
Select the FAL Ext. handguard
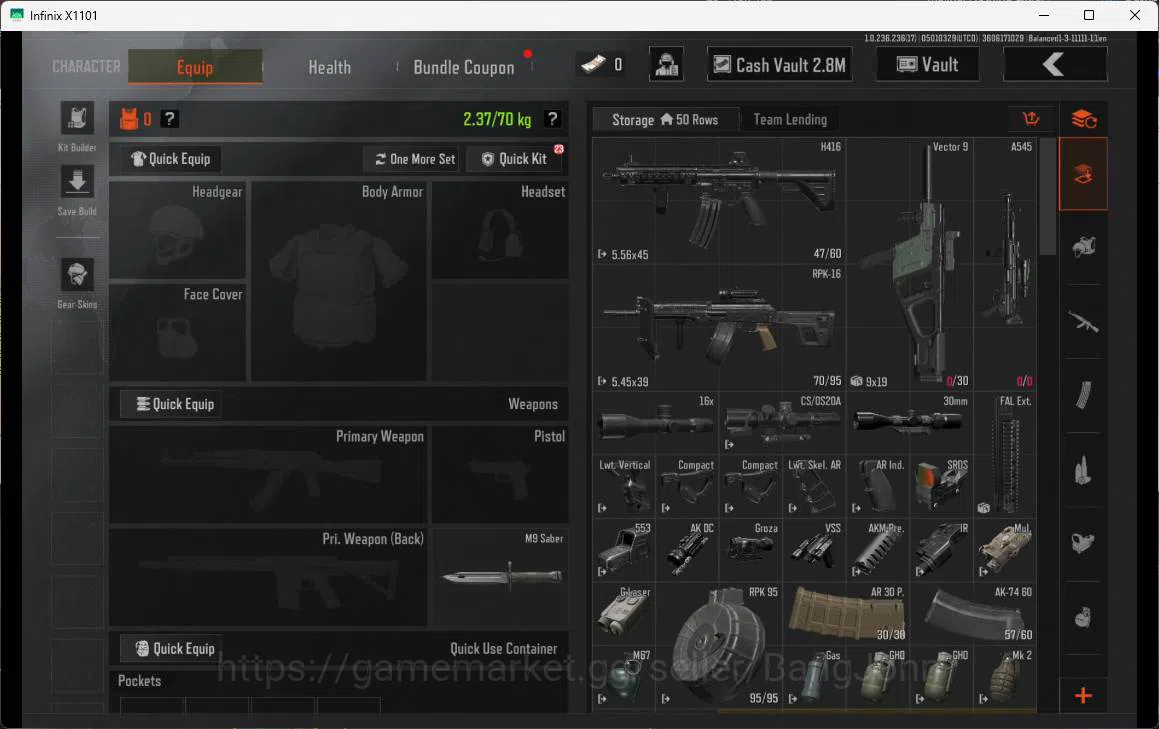(x=1005, y=455)
